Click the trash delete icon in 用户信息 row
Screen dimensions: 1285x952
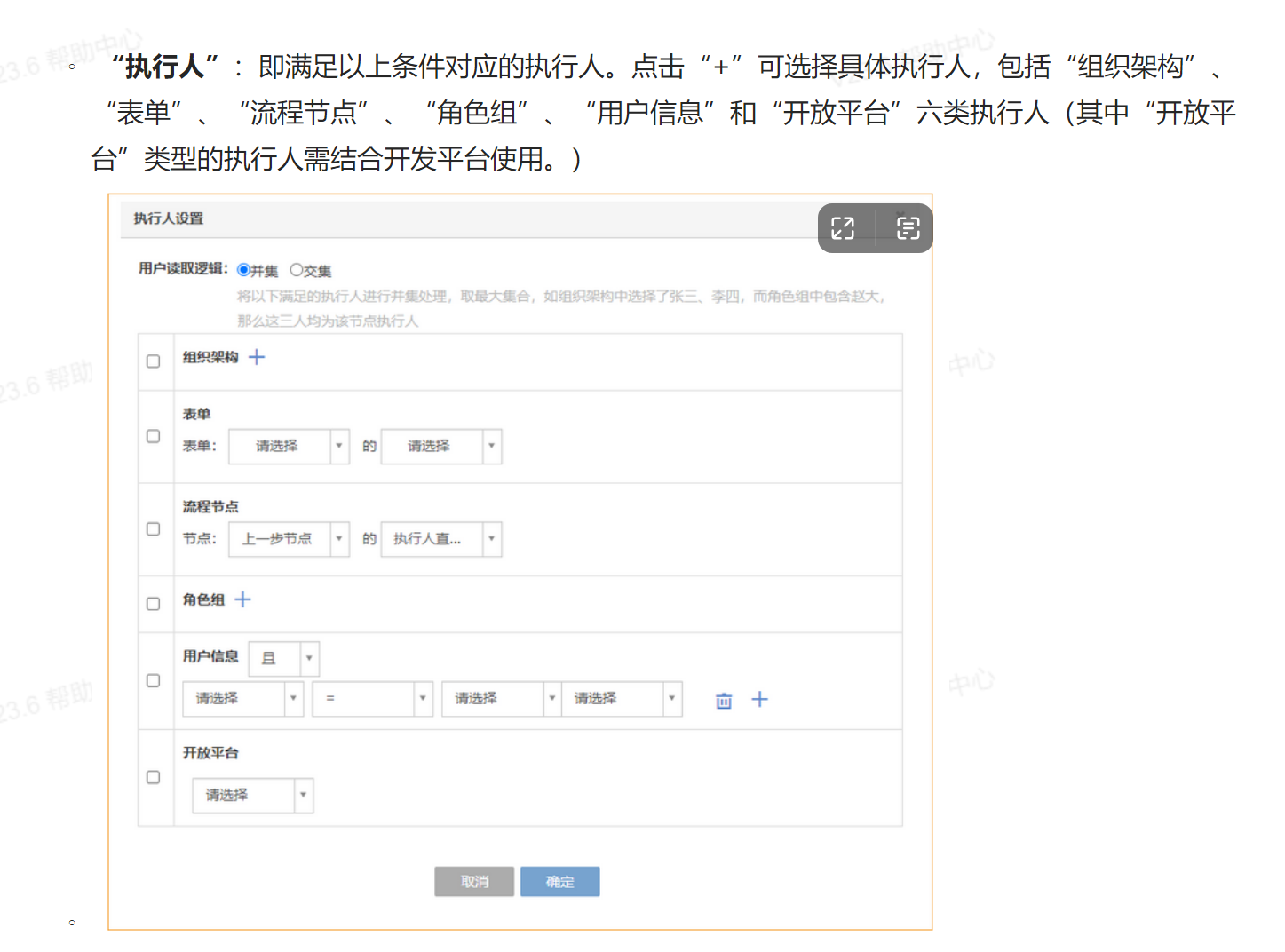coord(724,701)
